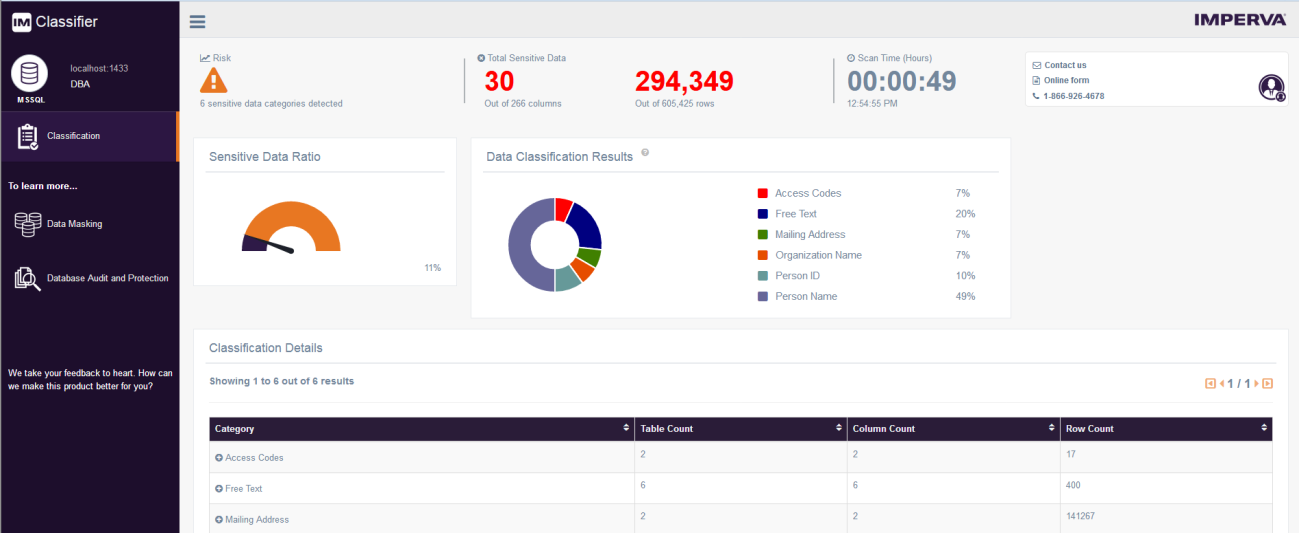Expand the Free Text row
The height and width of the screenshot is (533, 1299).
[219, 489]
